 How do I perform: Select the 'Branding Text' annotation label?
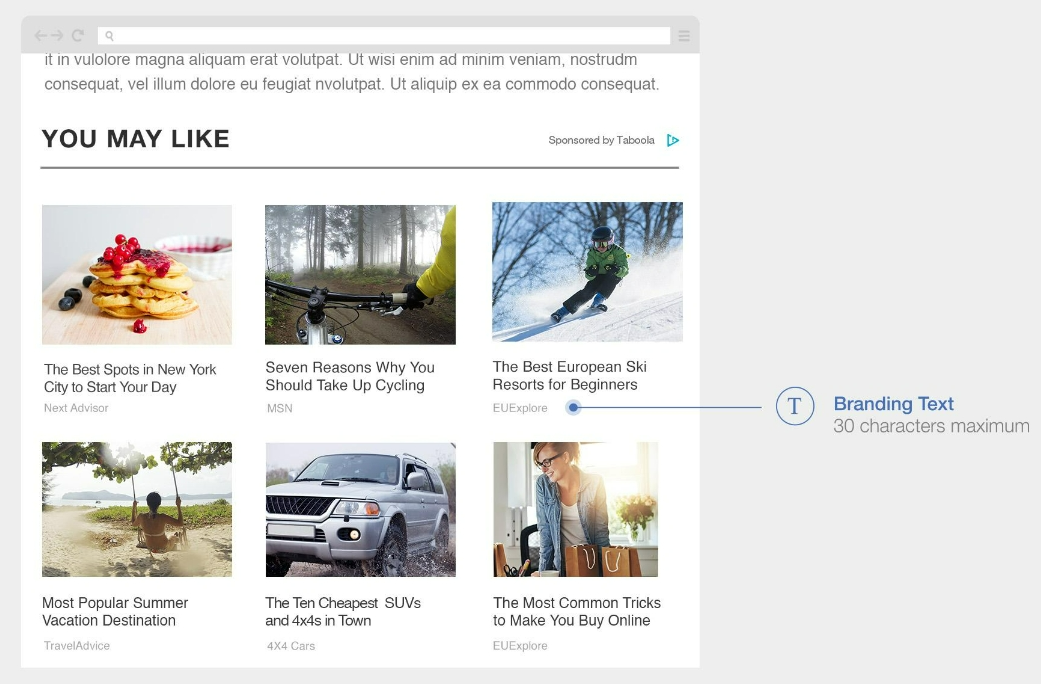click(x=893, y=404)
